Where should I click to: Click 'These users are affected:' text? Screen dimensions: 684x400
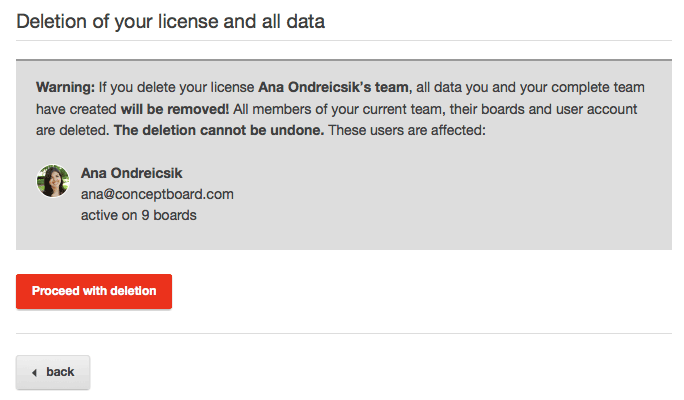point(407,130)
